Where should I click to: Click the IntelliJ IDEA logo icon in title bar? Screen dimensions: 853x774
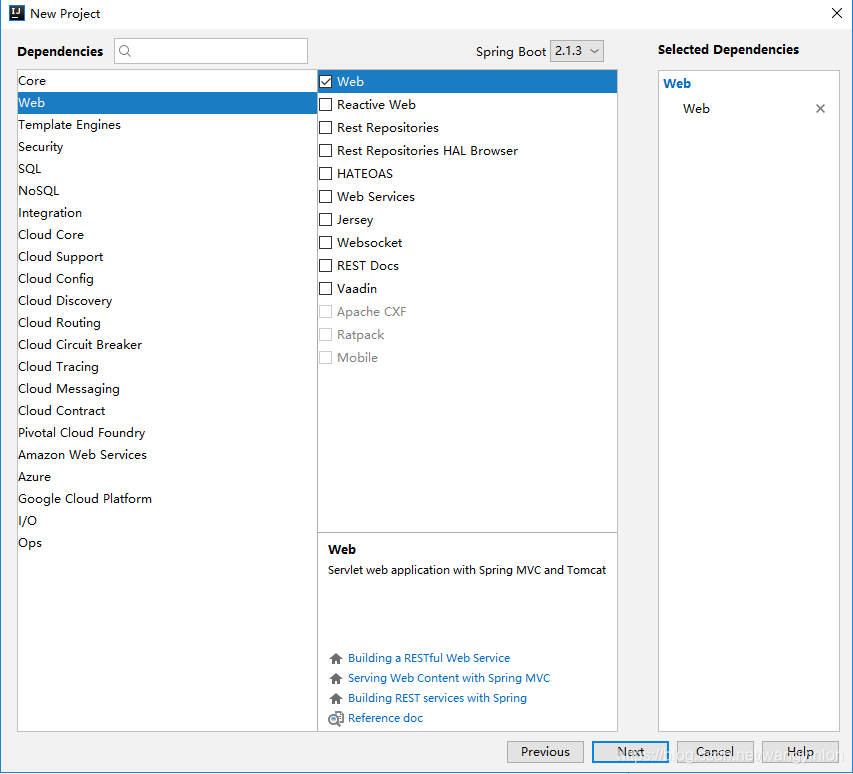16,13
